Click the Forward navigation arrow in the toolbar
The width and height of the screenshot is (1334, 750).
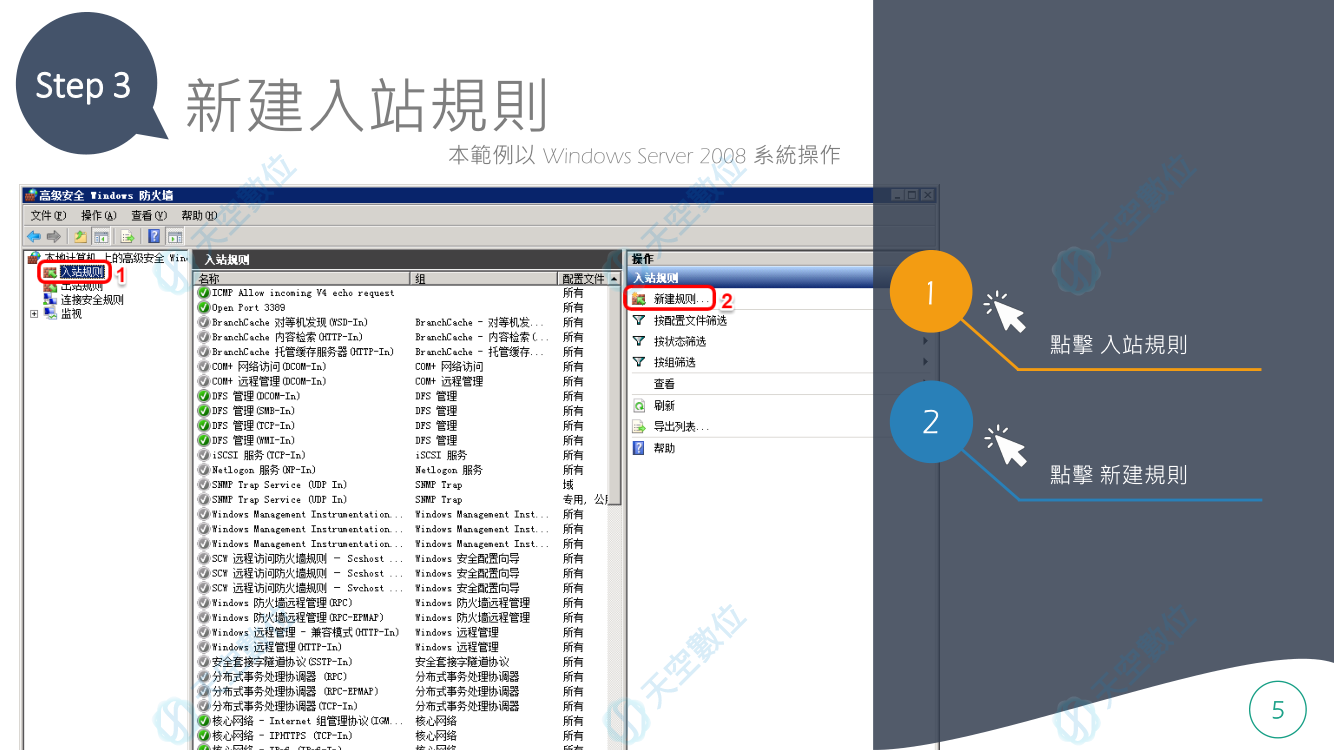(51, 236)
